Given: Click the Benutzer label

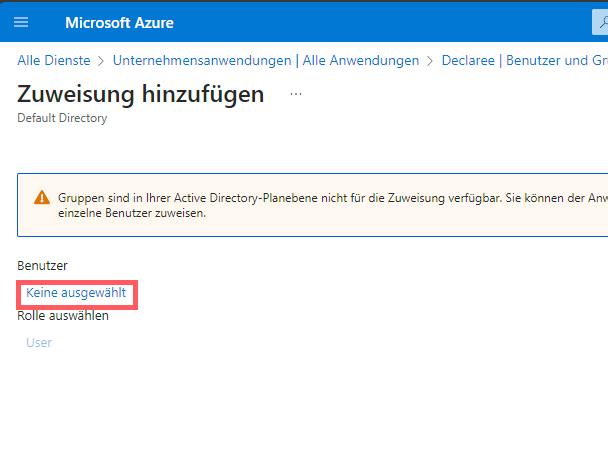Looking at the screenshot, I should click(42, 266).
